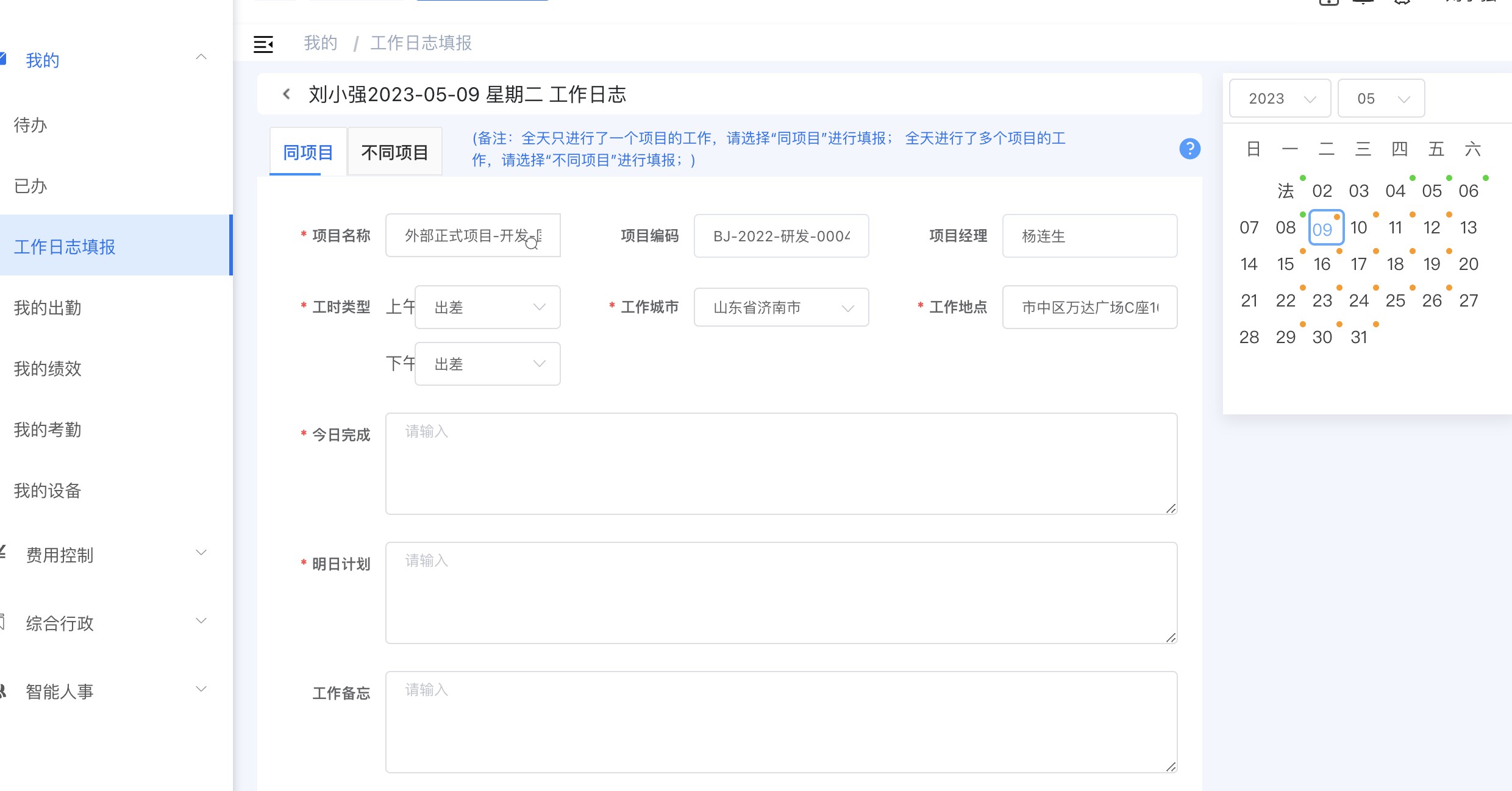The width and height of the screenshot is (1512, 791).
Task: Select calendar day 19
Action: [1432, 264]
